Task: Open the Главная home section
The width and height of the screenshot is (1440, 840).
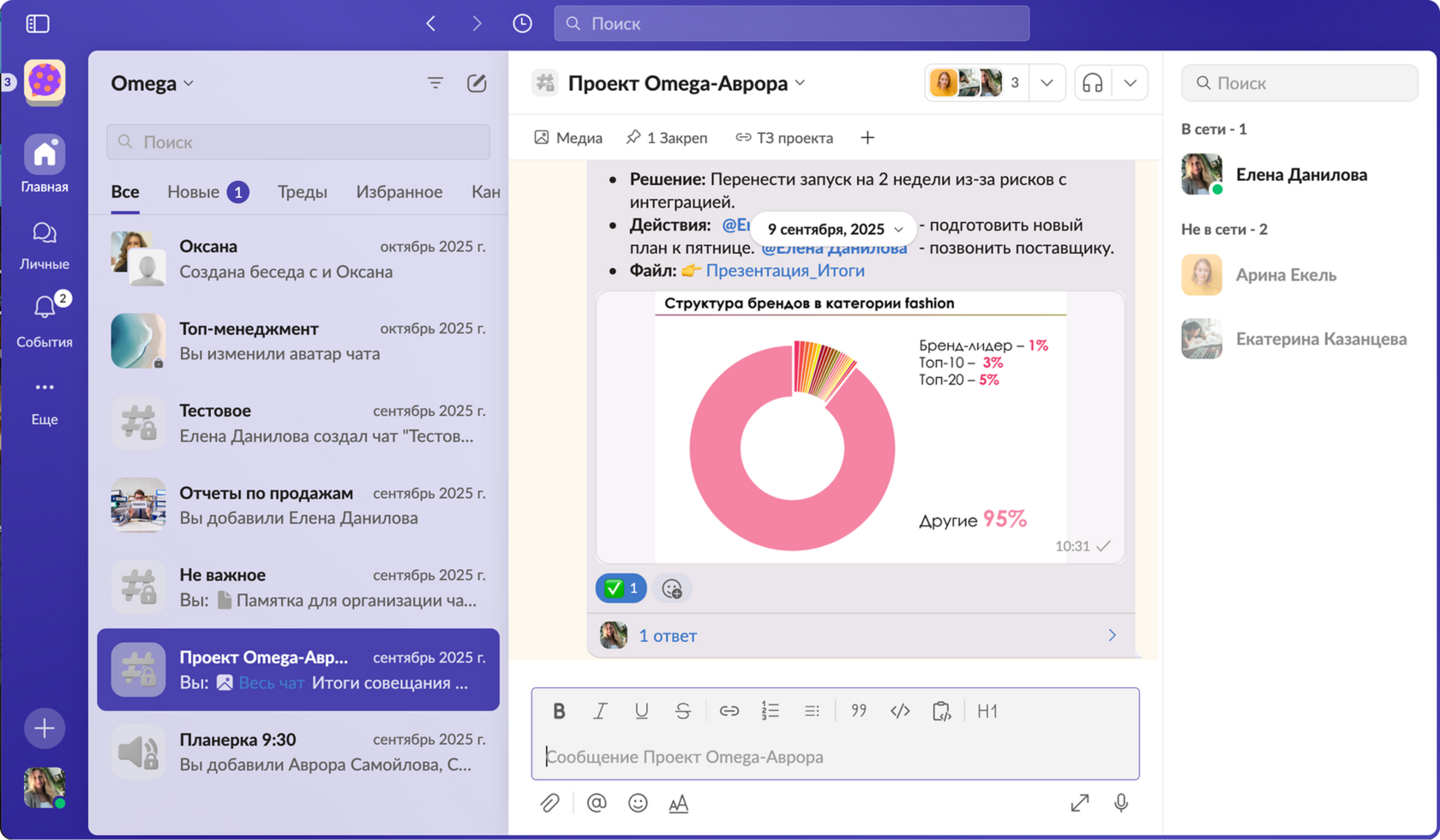Action: pyautogui.click(x=45, y=165)
